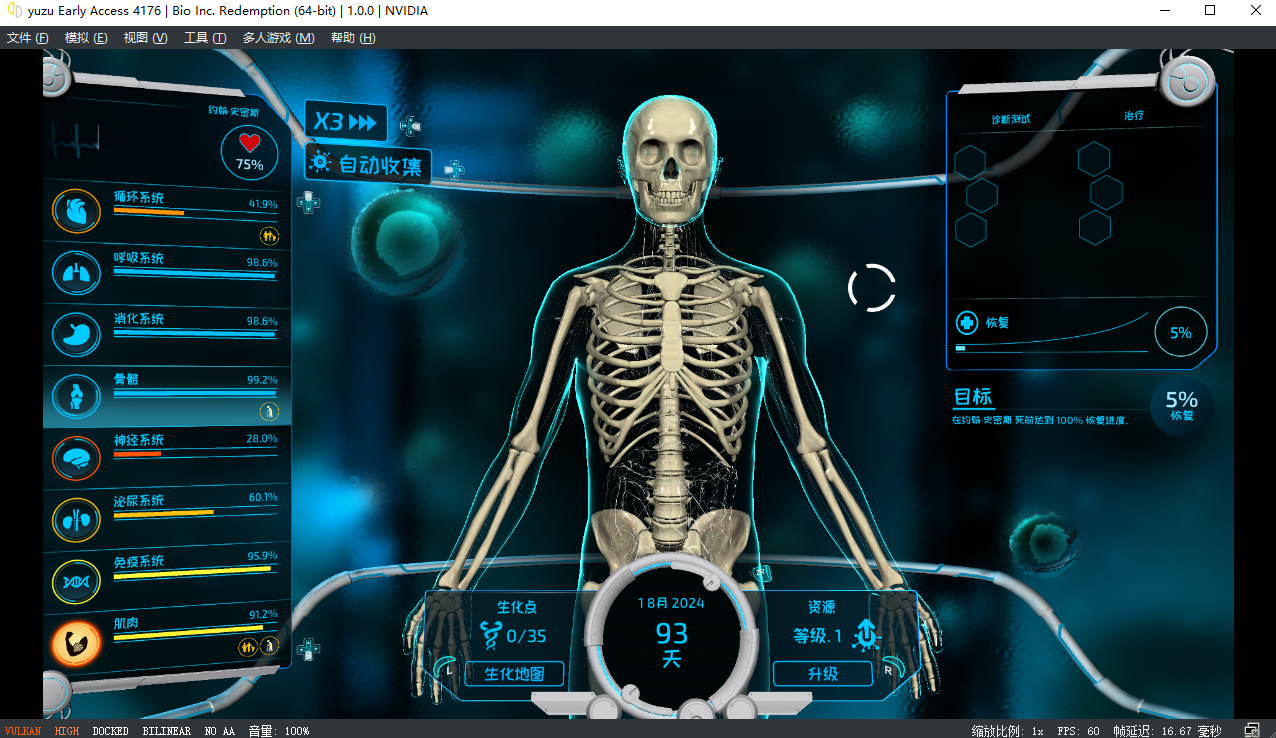Open the 工具(T) menu

(x=205, y=38)
